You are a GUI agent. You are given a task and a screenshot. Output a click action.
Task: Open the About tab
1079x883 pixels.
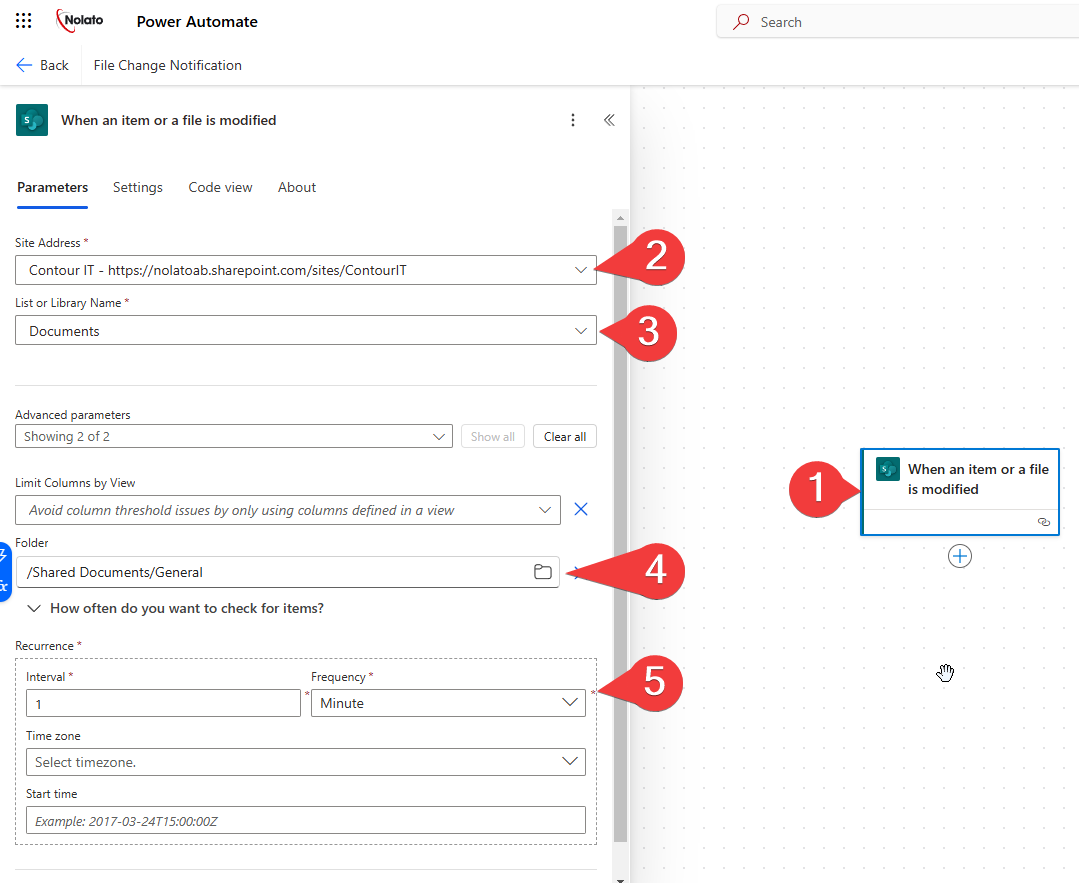tap(297, 187)
